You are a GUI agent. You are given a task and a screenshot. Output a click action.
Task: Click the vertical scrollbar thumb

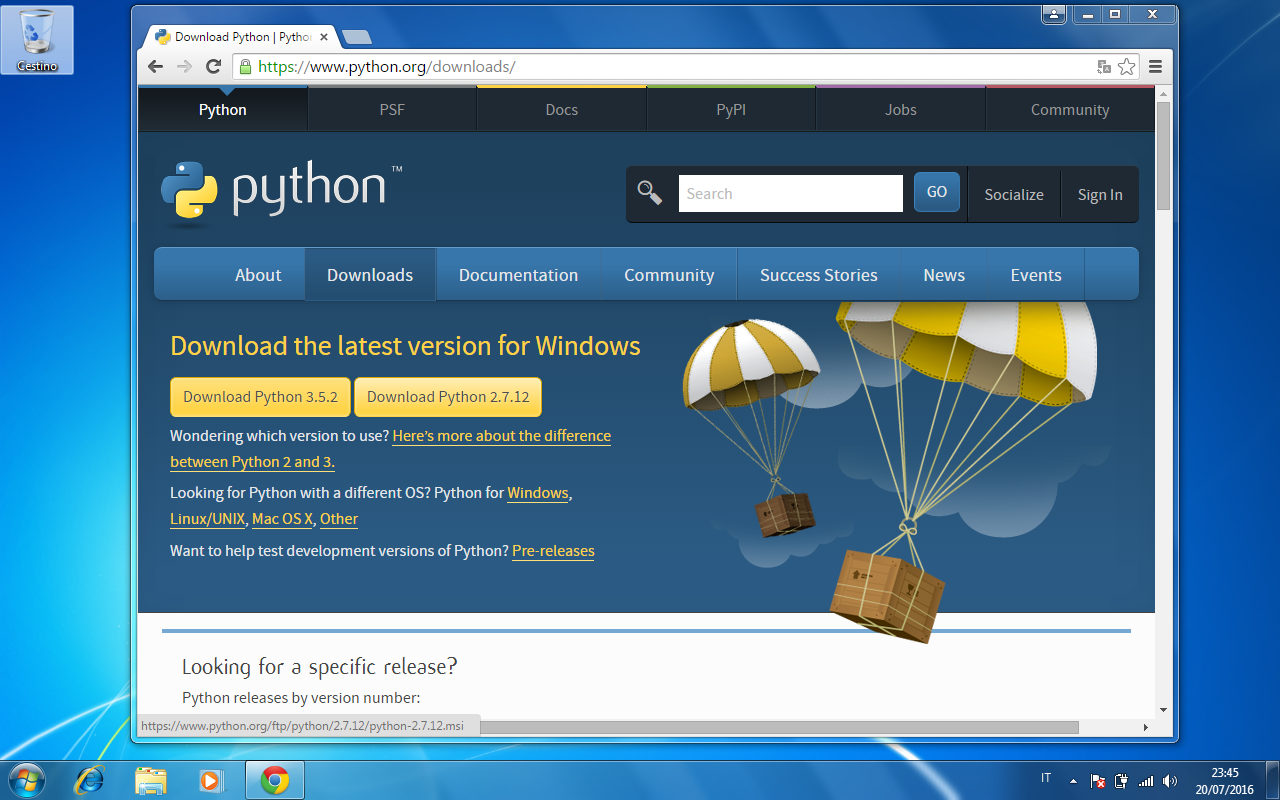(1163, 155)
